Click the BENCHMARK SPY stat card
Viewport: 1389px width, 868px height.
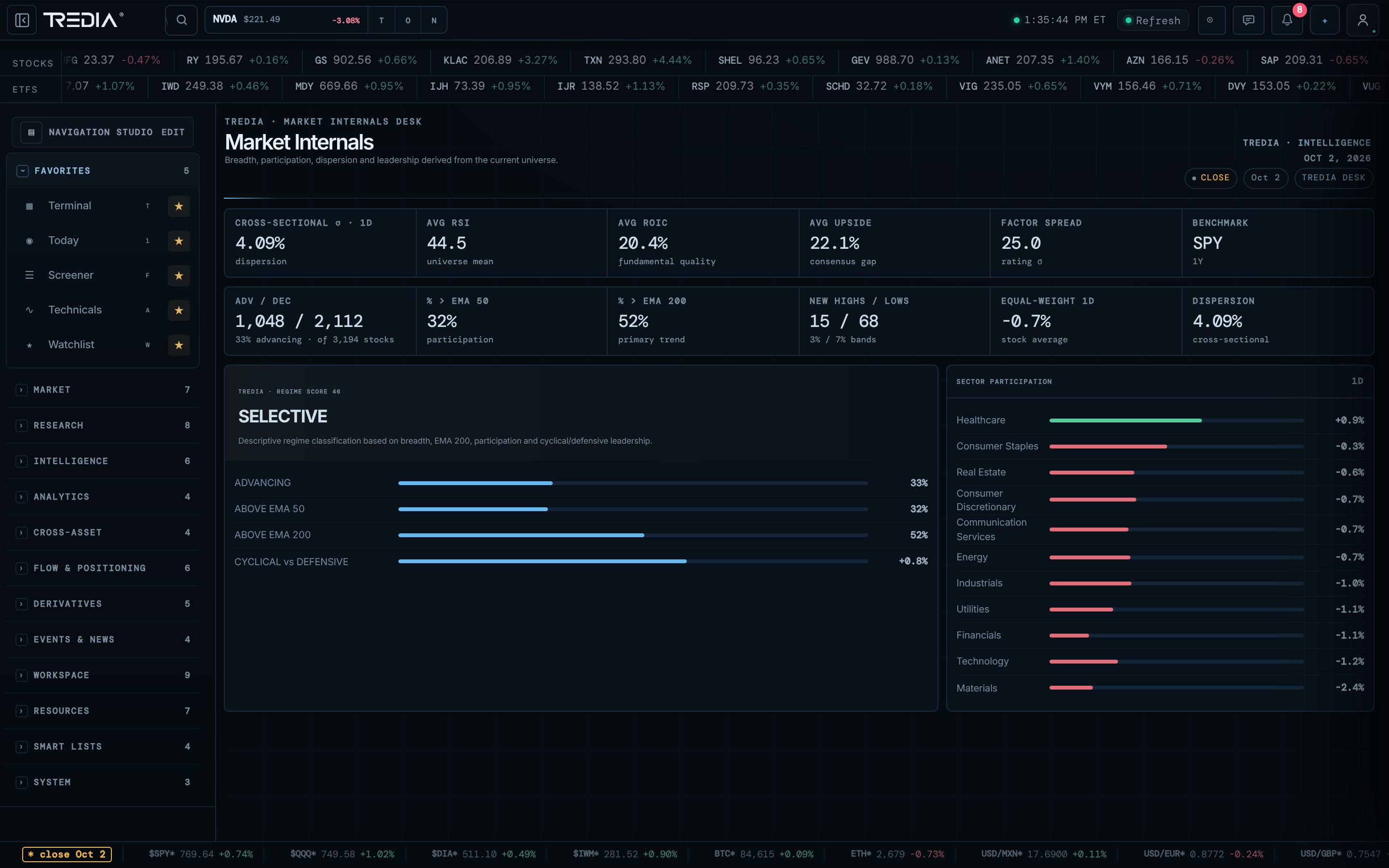click(1278, 243)
